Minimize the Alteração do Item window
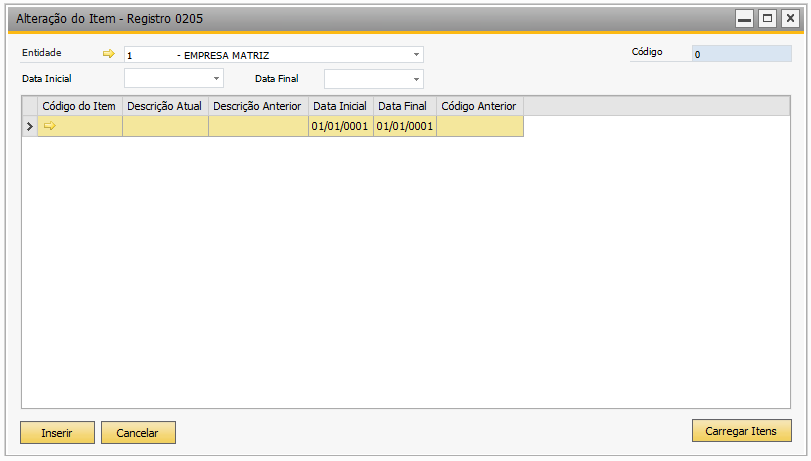This screenshot has width=811, height=461. coord(744,19)
